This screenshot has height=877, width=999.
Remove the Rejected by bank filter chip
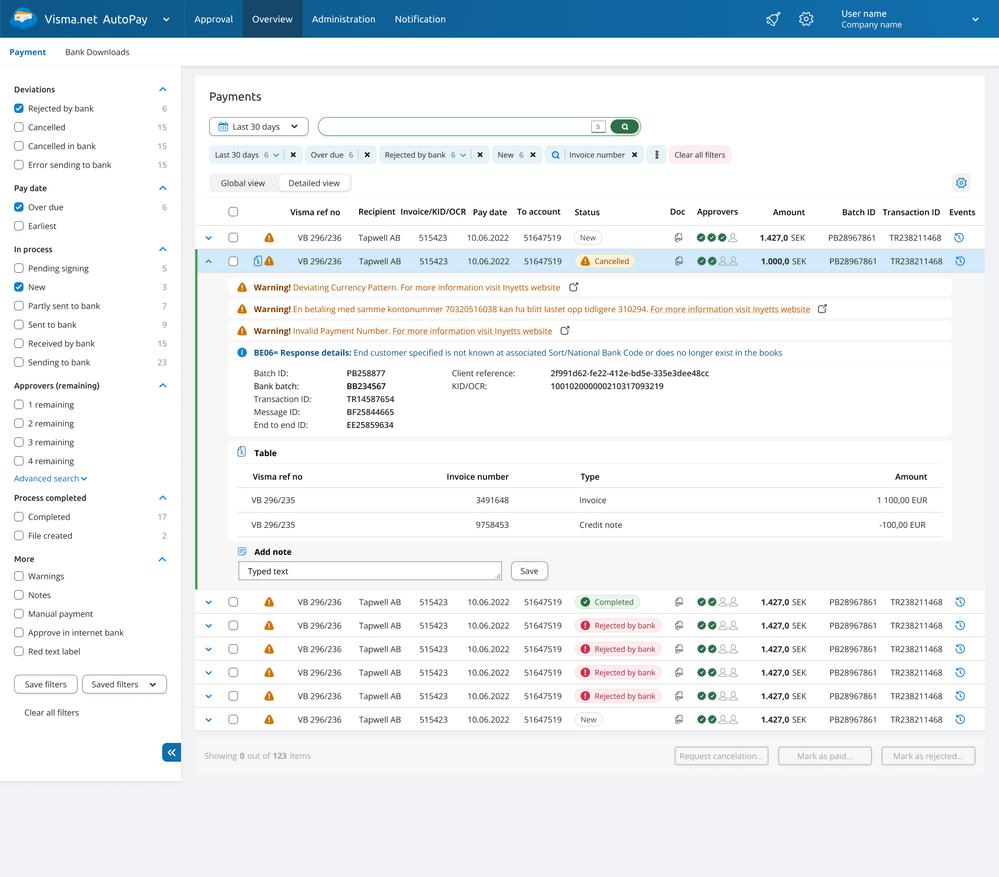point(480,155)
